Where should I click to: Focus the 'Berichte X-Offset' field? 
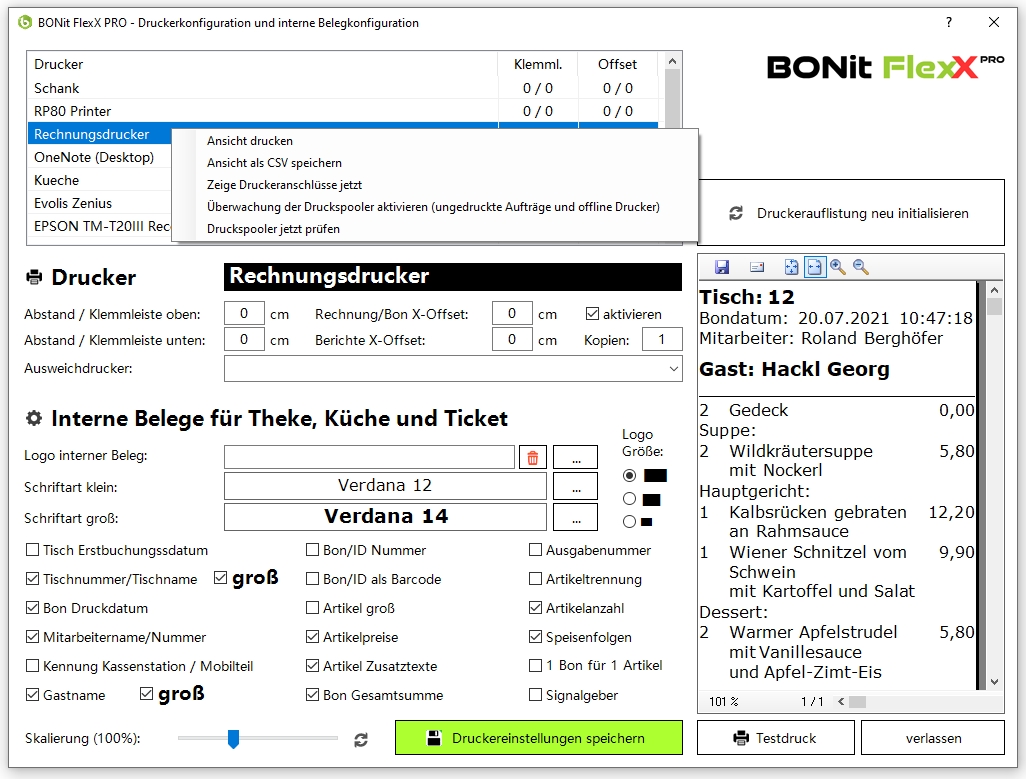pyautogui.click(x=512, y=340)
